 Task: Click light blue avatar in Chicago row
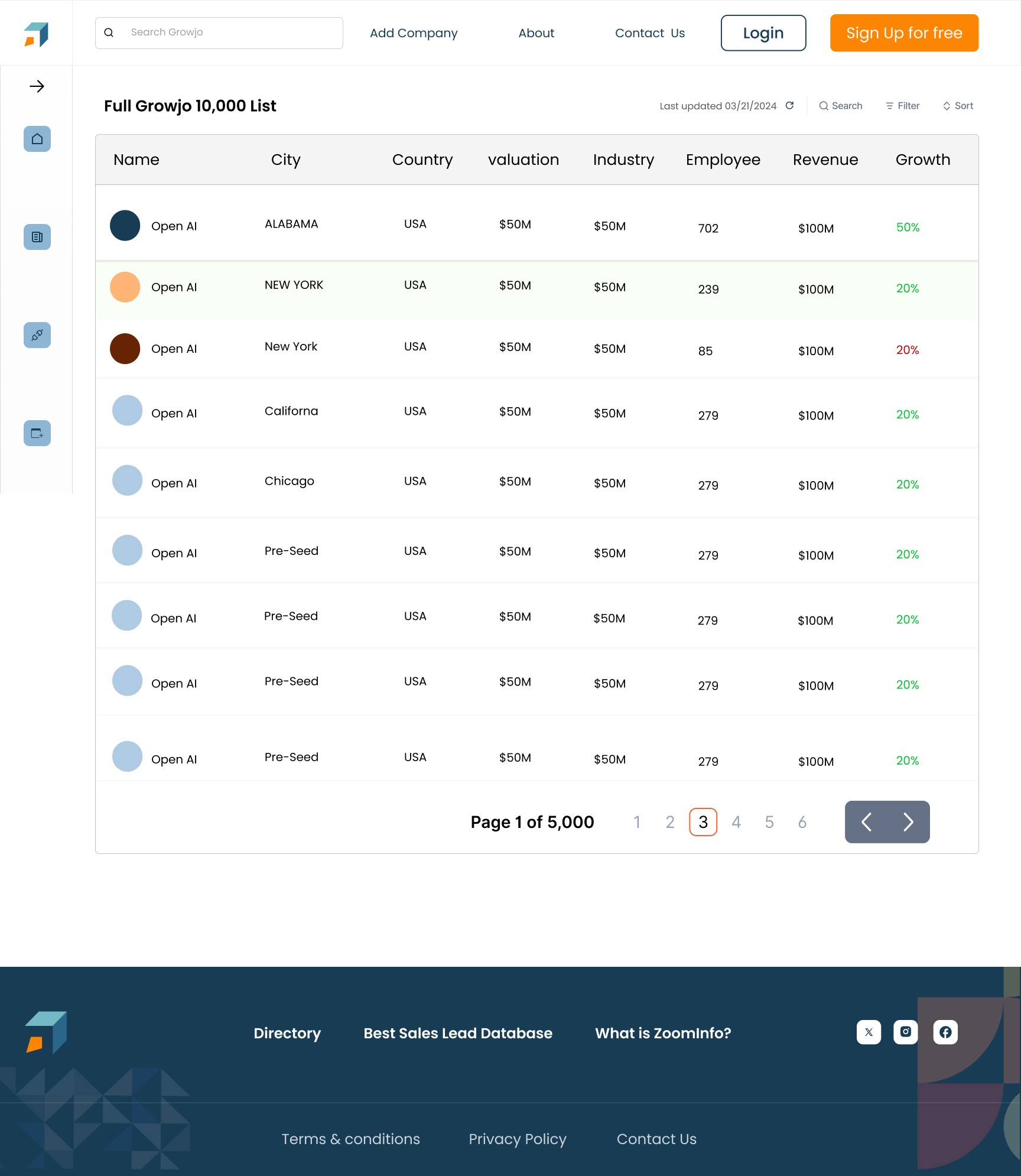128,480
